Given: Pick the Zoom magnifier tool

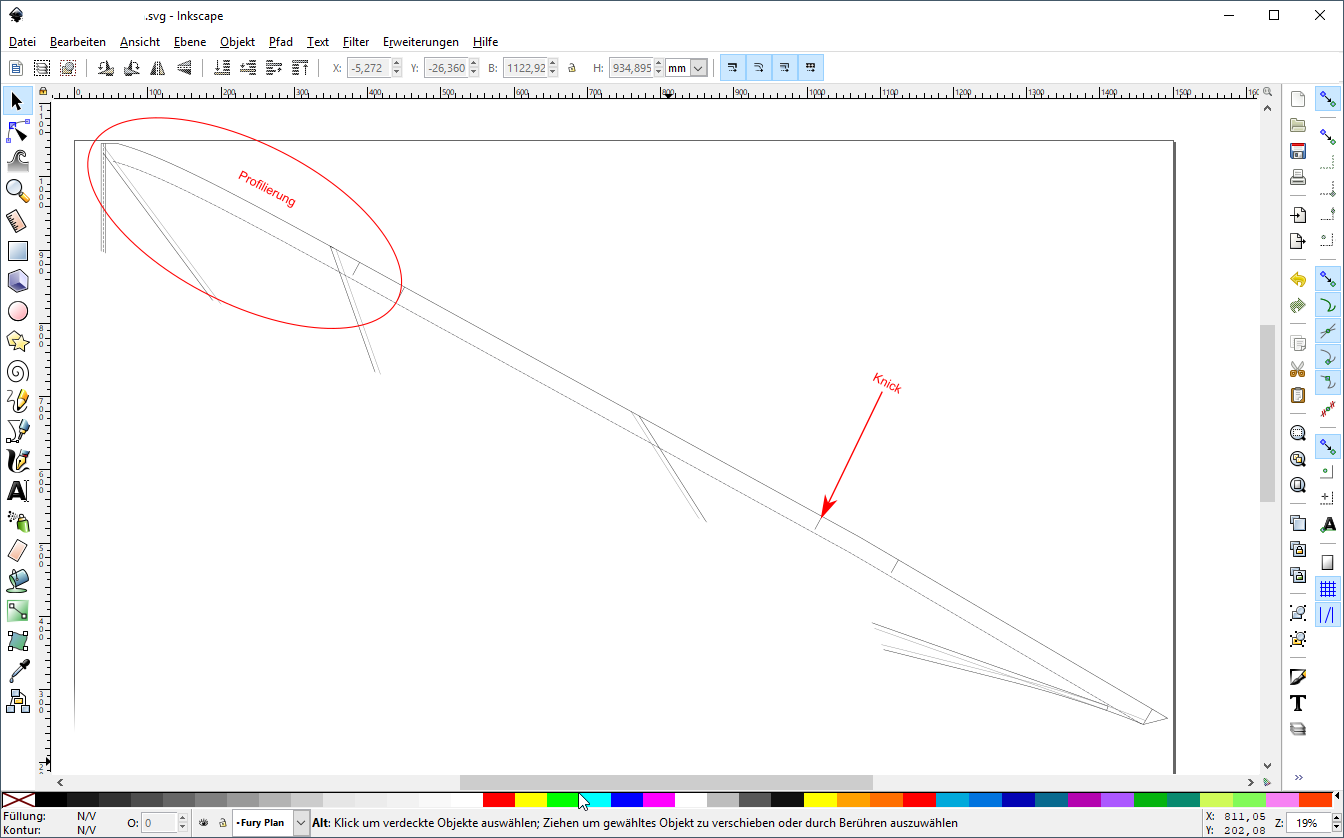Looking at the screenshot, I should coord(18,190).
